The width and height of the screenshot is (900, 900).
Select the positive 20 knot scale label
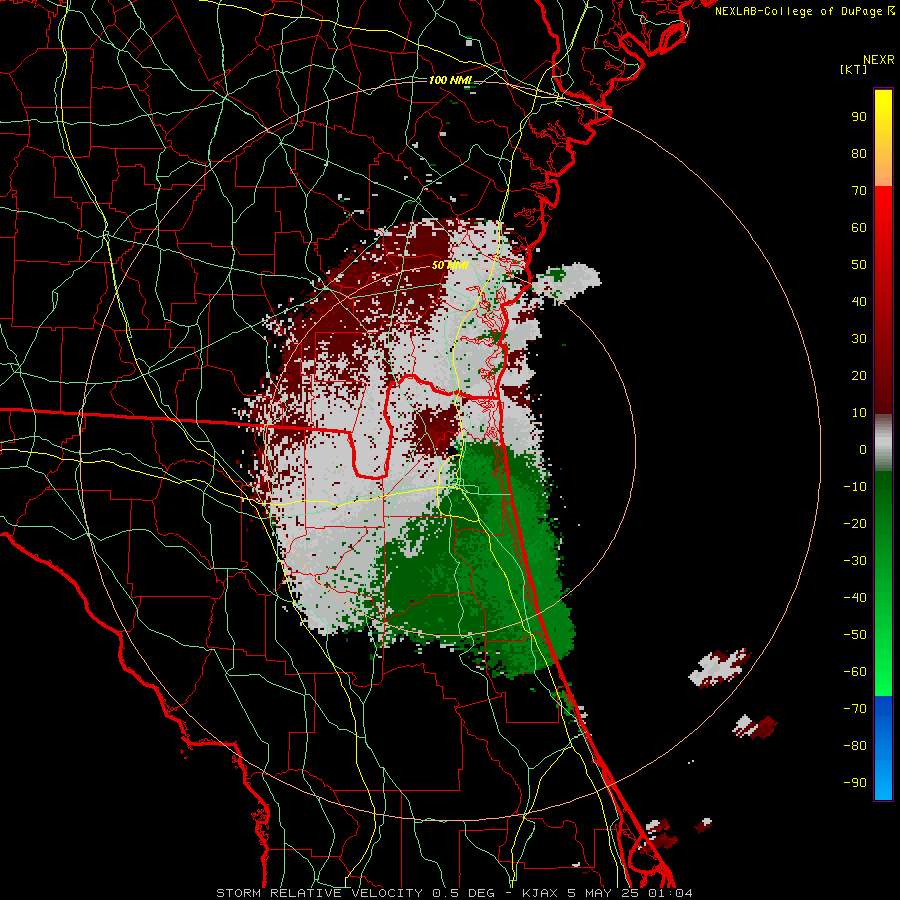coord(859,375)
